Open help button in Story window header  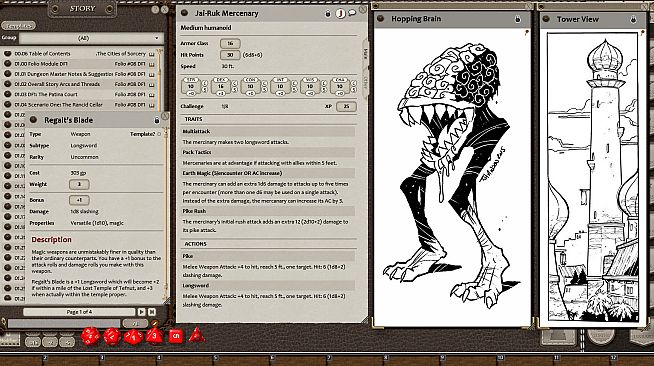[155, 9]
